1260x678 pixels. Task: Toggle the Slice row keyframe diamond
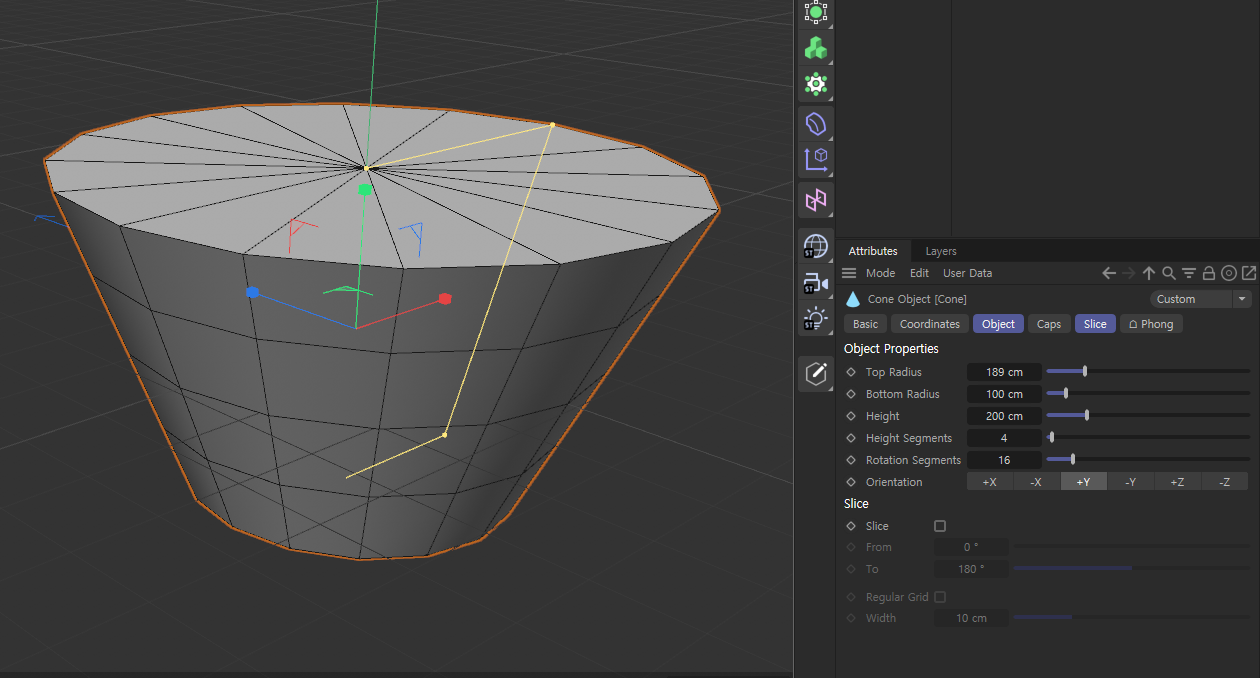[x=851, y=526]
